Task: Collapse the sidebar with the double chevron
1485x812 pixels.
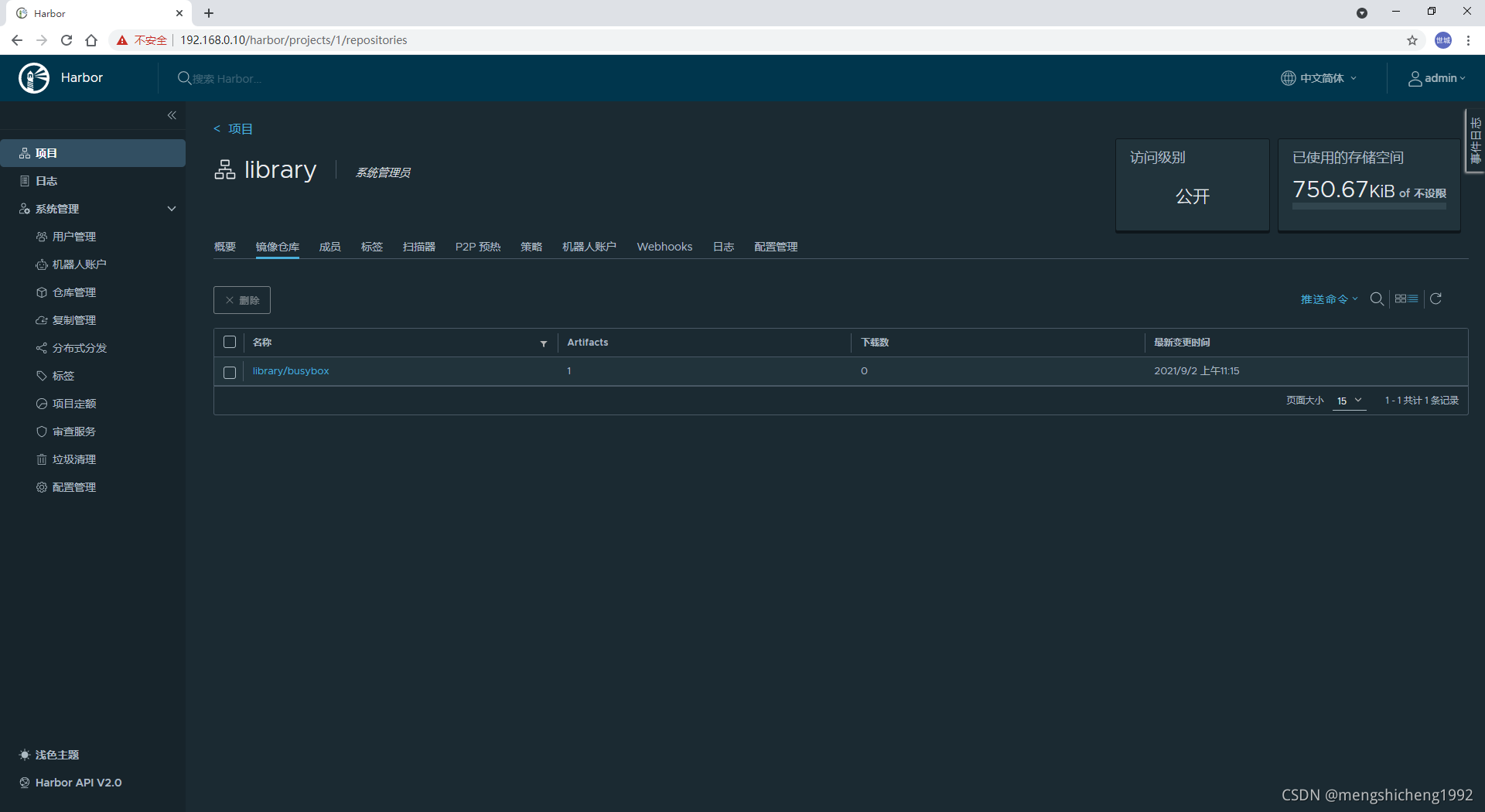Action: pyautogui.click(x=172, y=115)
